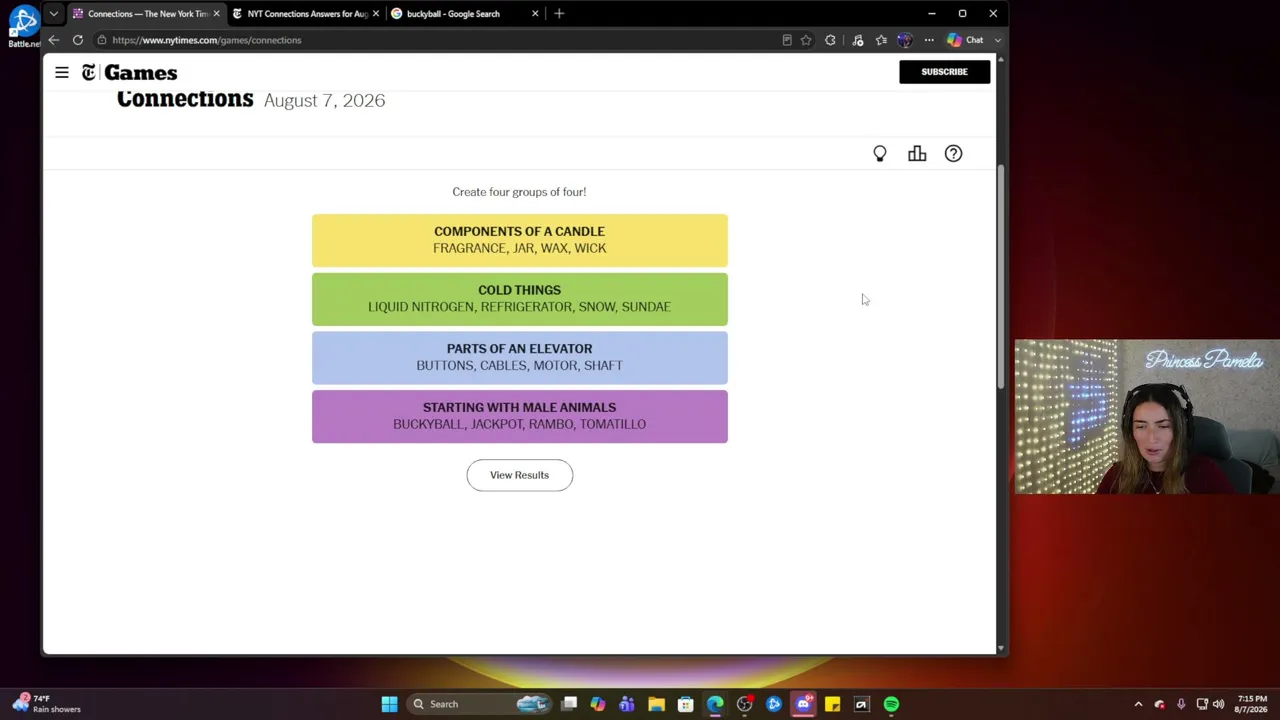
Task: Go back to the previous page
Action: tap(53, 40)
